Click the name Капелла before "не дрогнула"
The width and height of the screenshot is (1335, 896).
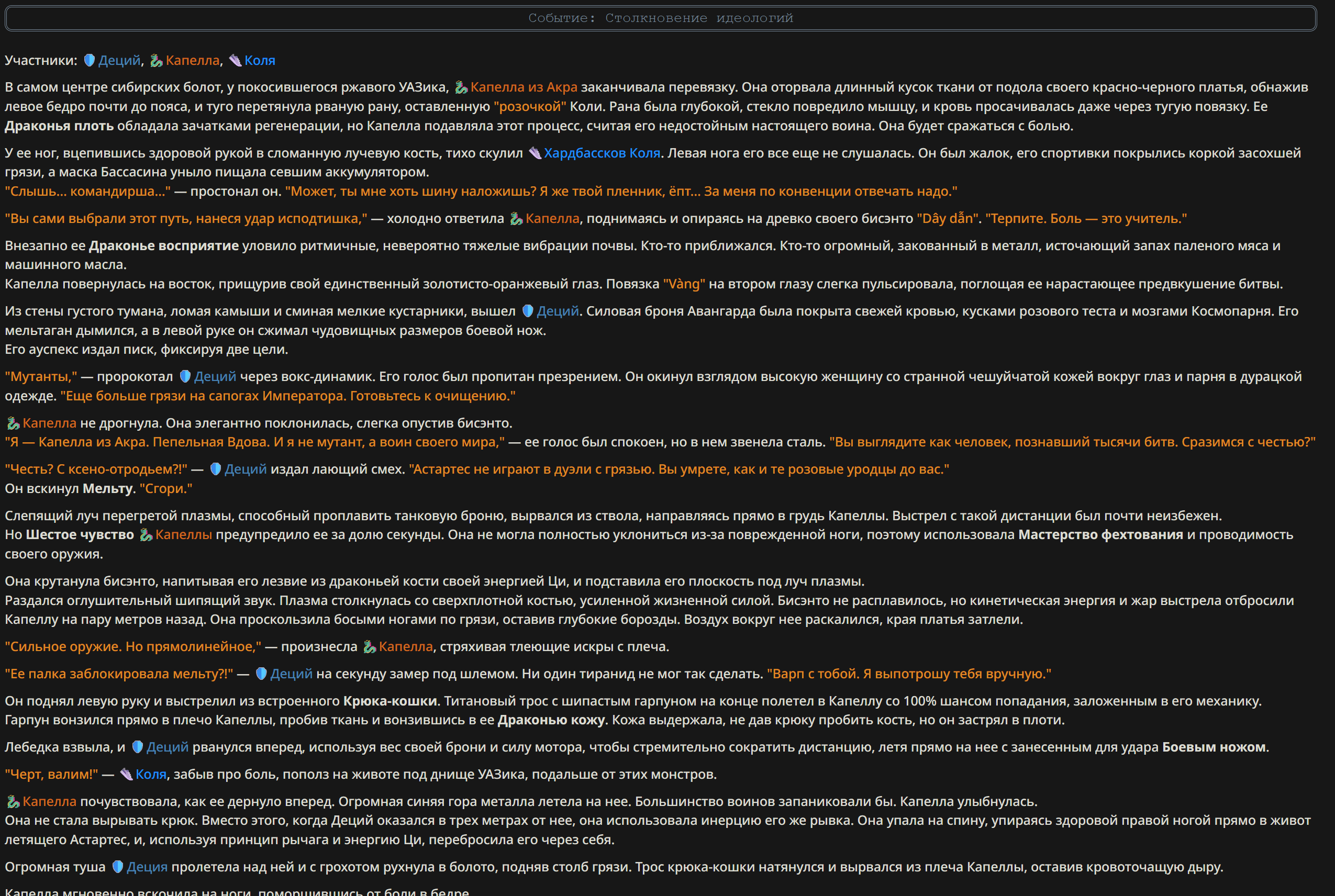(49, 423)
